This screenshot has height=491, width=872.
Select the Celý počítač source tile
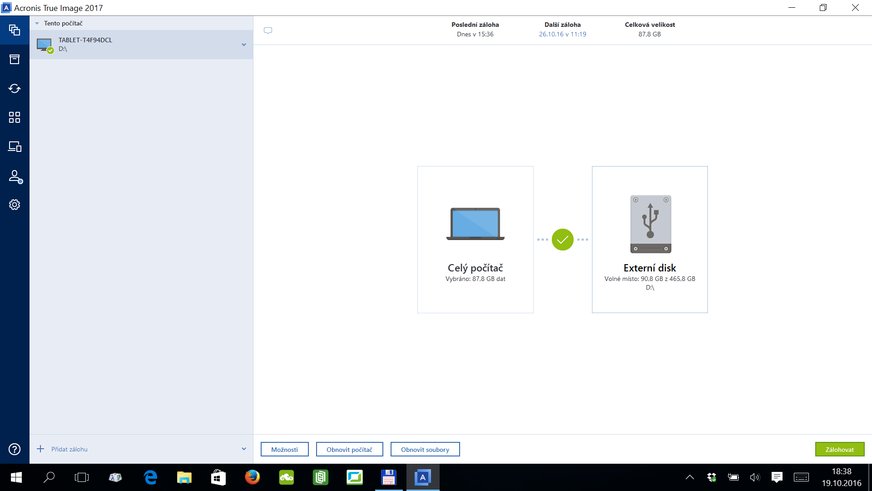[475, 239]
